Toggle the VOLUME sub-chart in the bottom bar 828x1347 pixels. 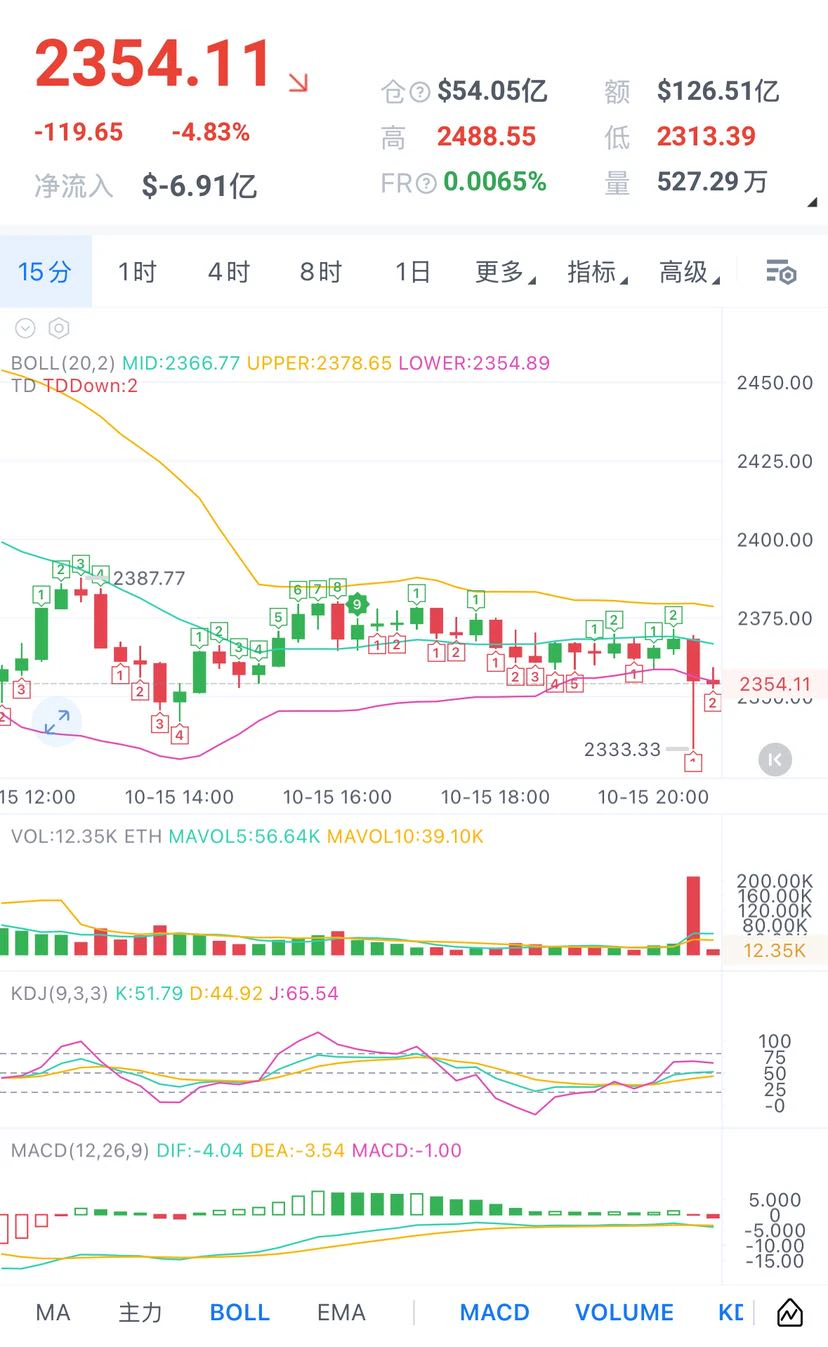point(625,1312)
